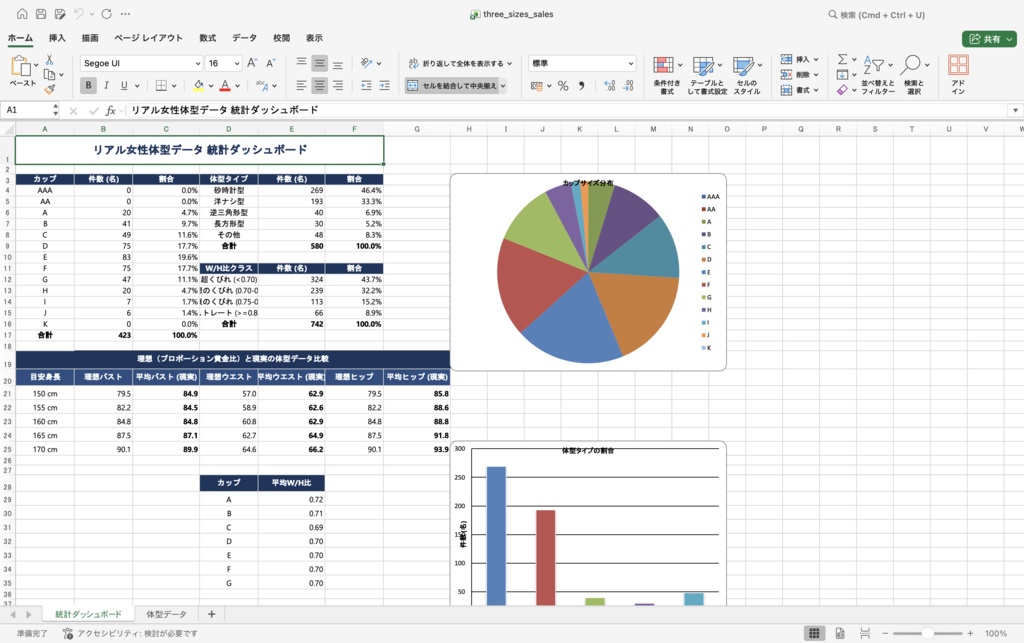Switch to Normal view in status bar
Screen dimensions: 1024x643
pos(814,633)
